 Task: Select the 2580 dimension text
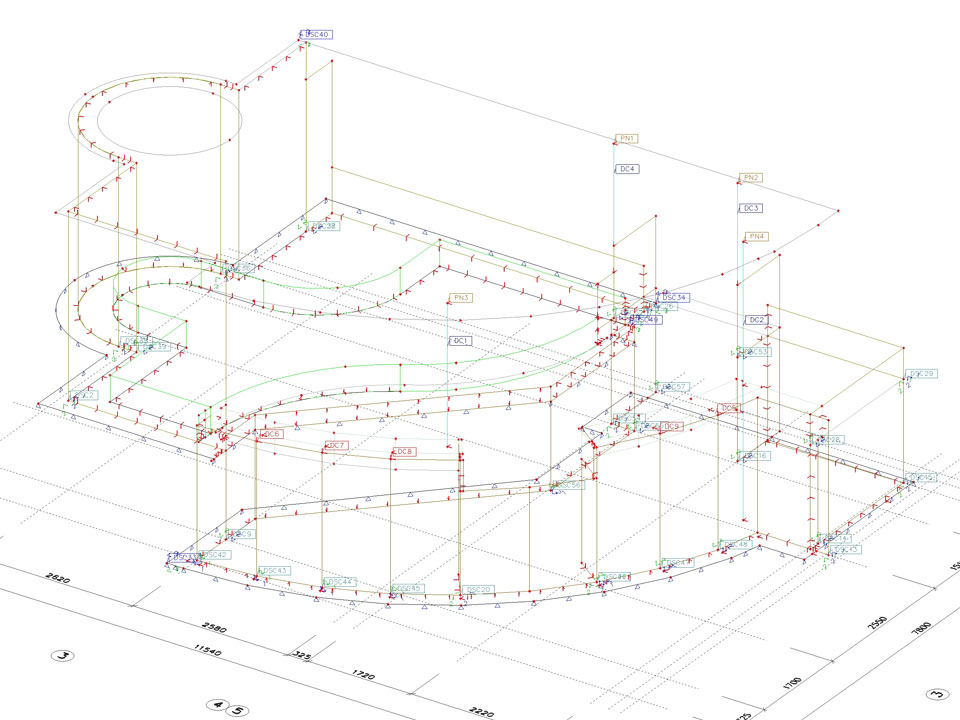click(212, 630)
